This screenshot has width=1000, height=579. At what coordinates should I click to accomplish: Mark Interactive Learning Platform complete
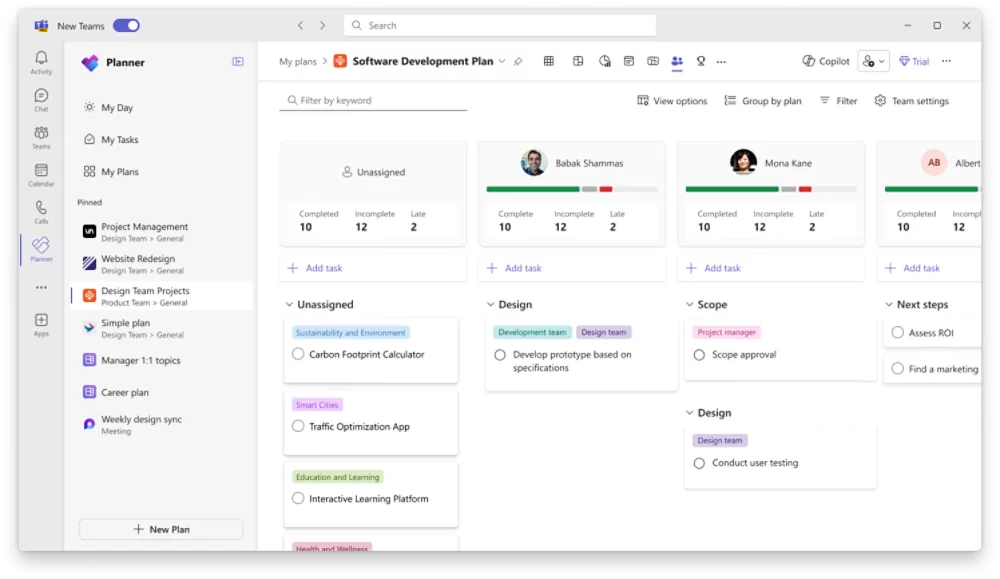click(x=298, y=498)
